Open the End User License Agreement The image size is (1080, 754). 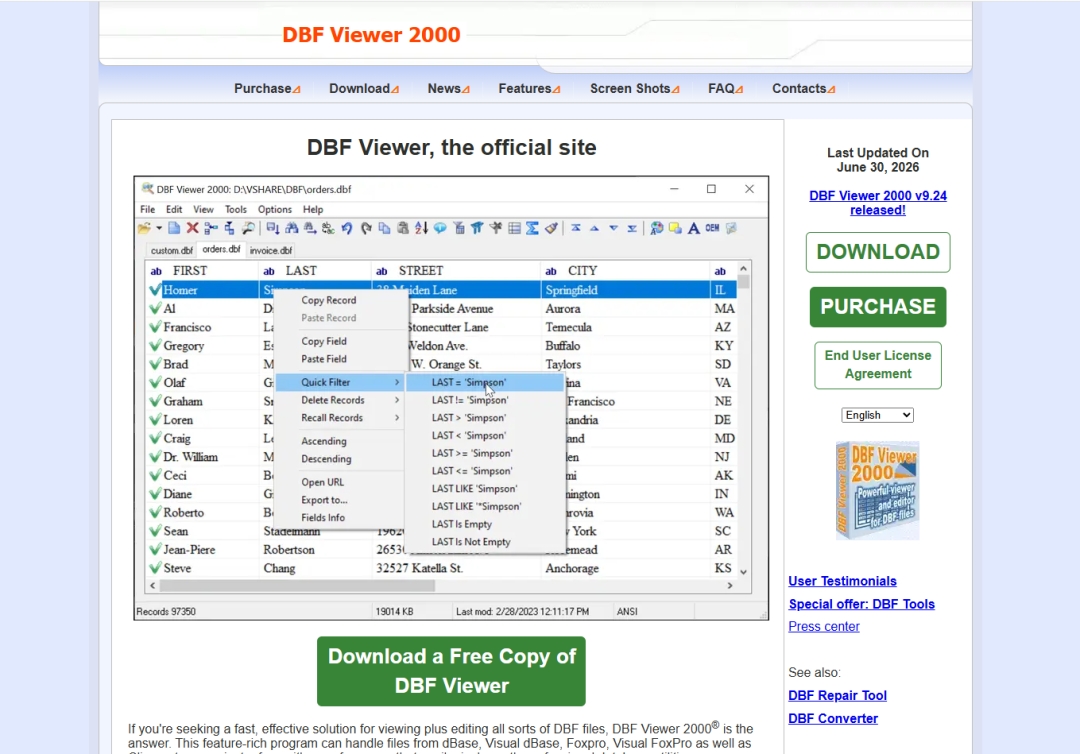[x=878, y=365]
